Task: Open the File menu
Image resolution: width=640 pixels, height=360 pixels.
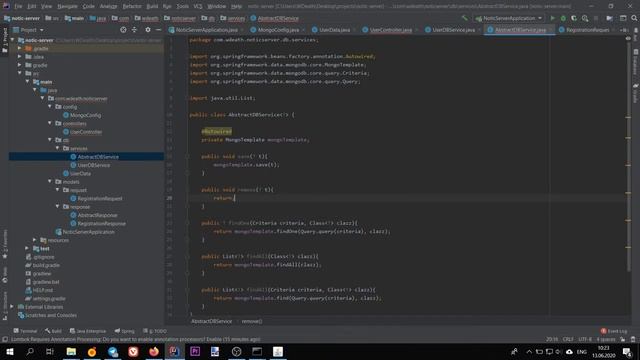Action: coord(18,6)
